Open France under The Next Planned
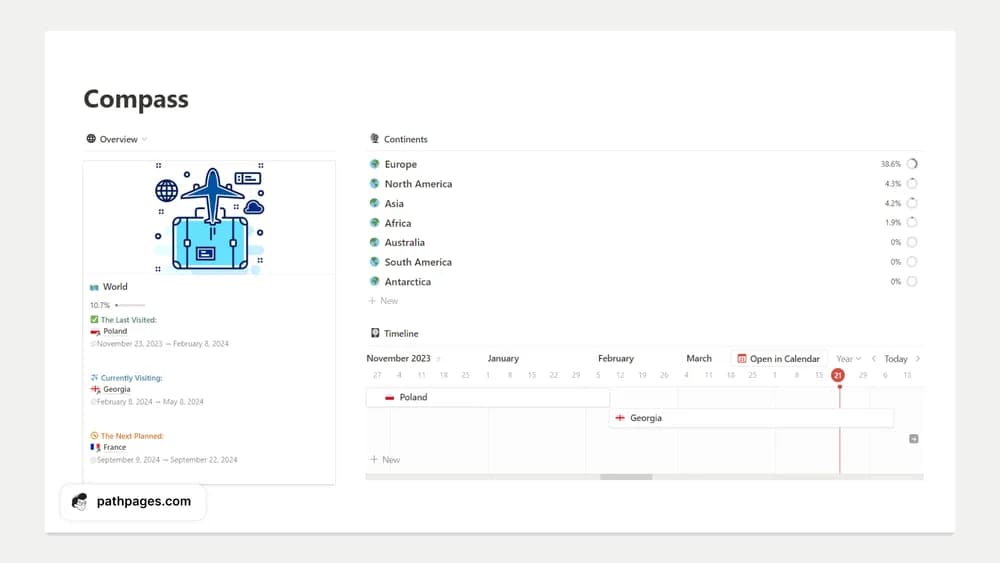 point(115,448)
